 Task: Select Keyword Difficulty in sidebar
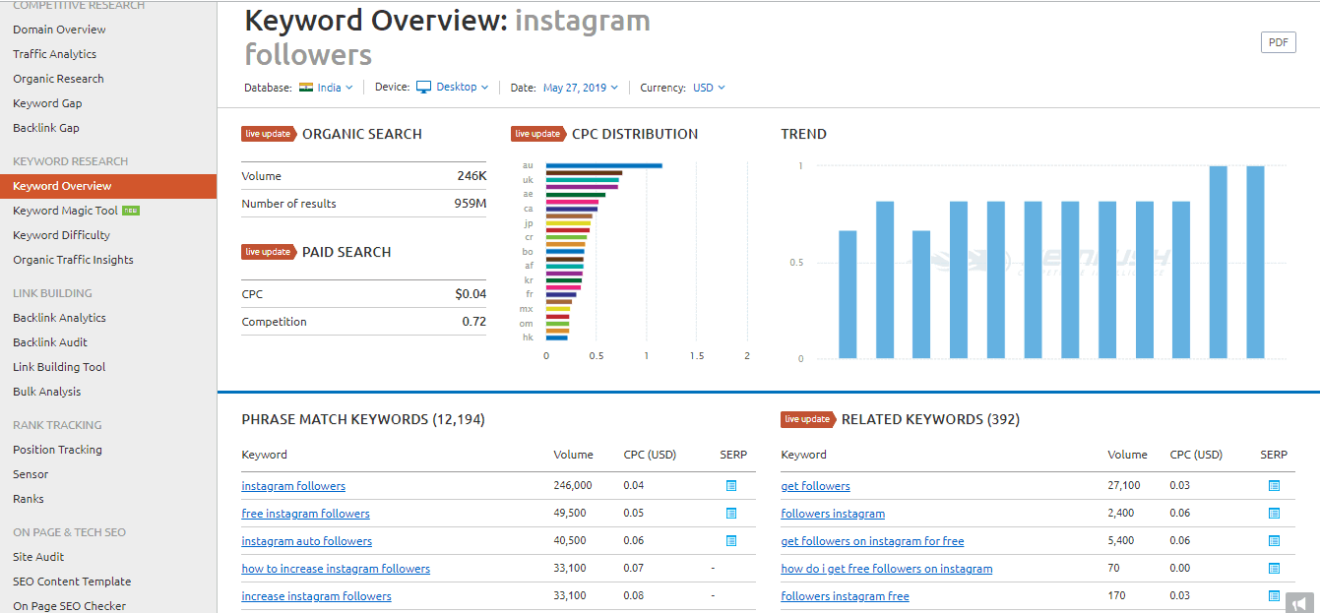click(61, 235)
